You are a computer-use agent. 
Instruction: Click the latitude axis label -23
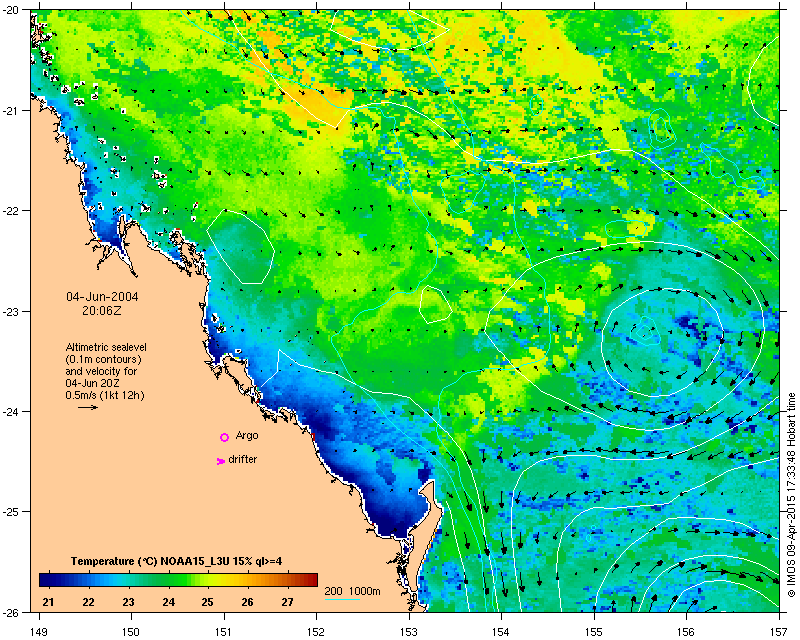11,311
